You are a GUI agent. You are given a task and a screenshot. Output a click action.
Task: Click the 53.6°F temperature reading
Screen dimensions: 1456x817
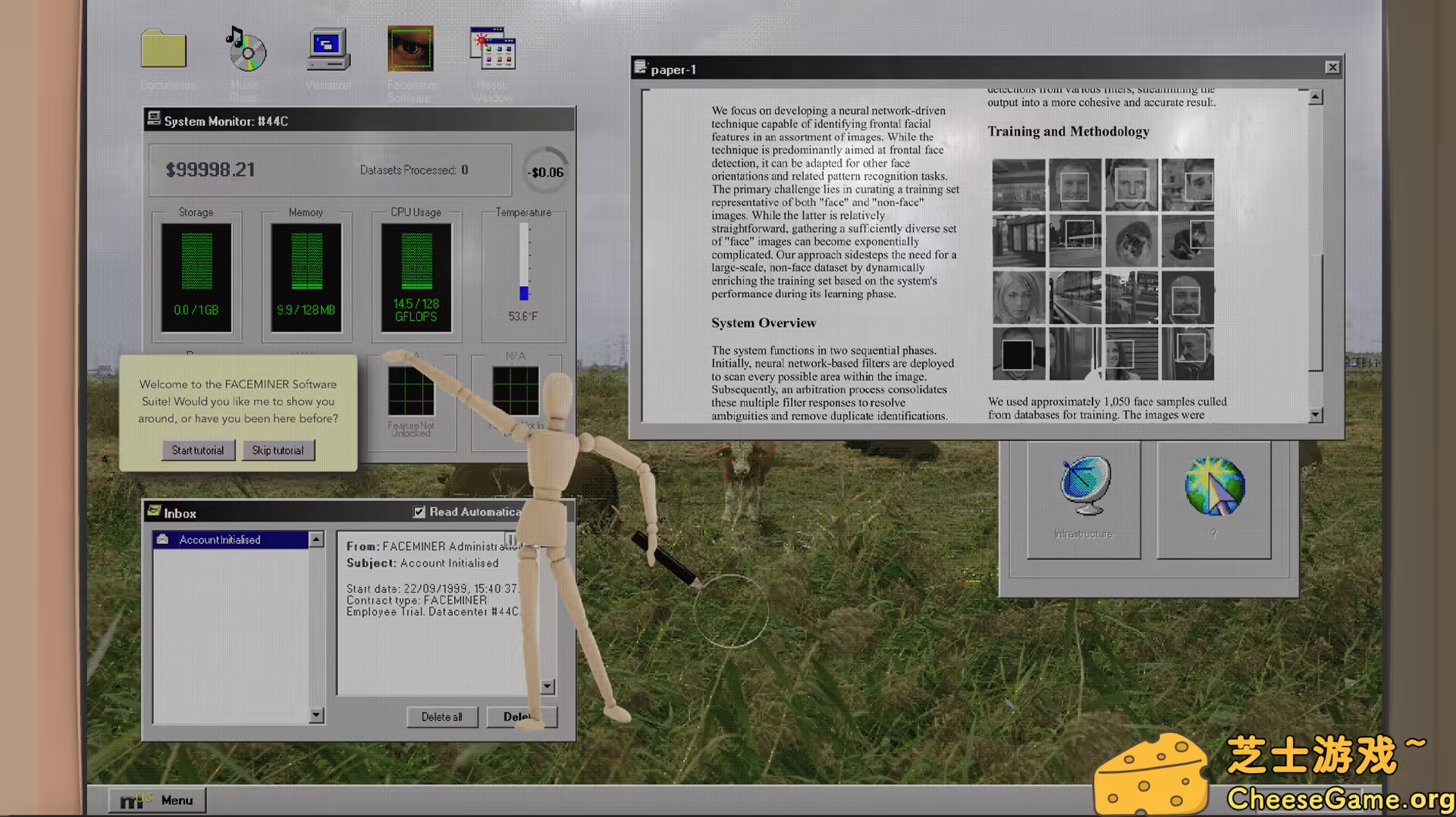522,316
